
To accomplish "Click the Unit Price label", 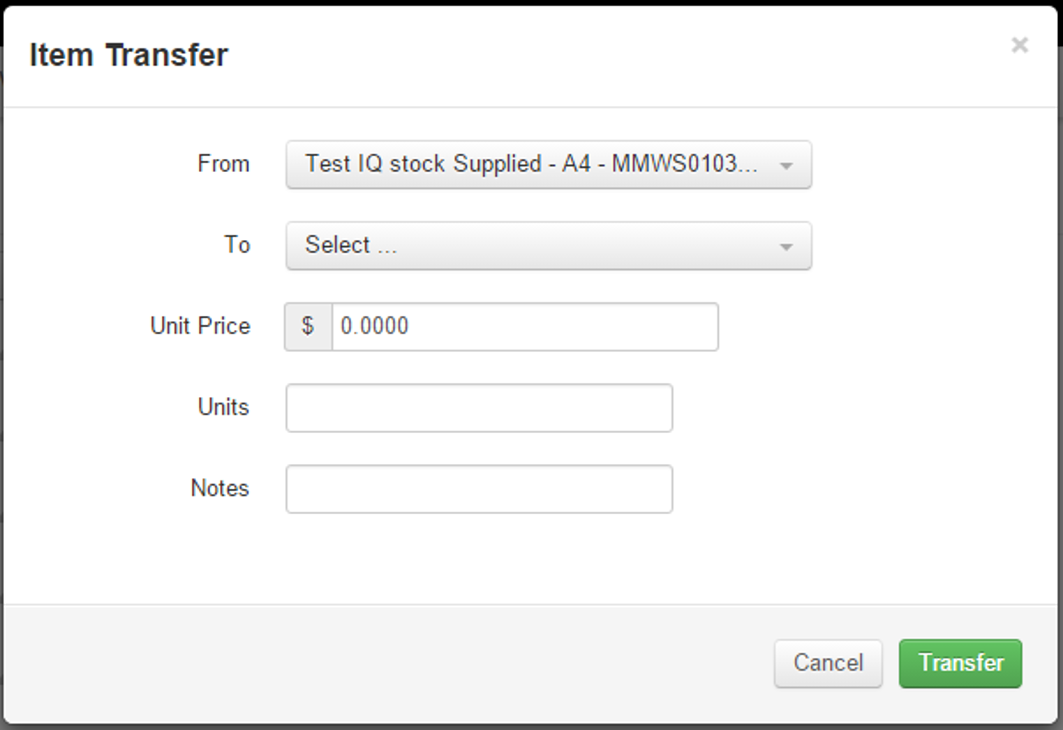I will (200, 326).
